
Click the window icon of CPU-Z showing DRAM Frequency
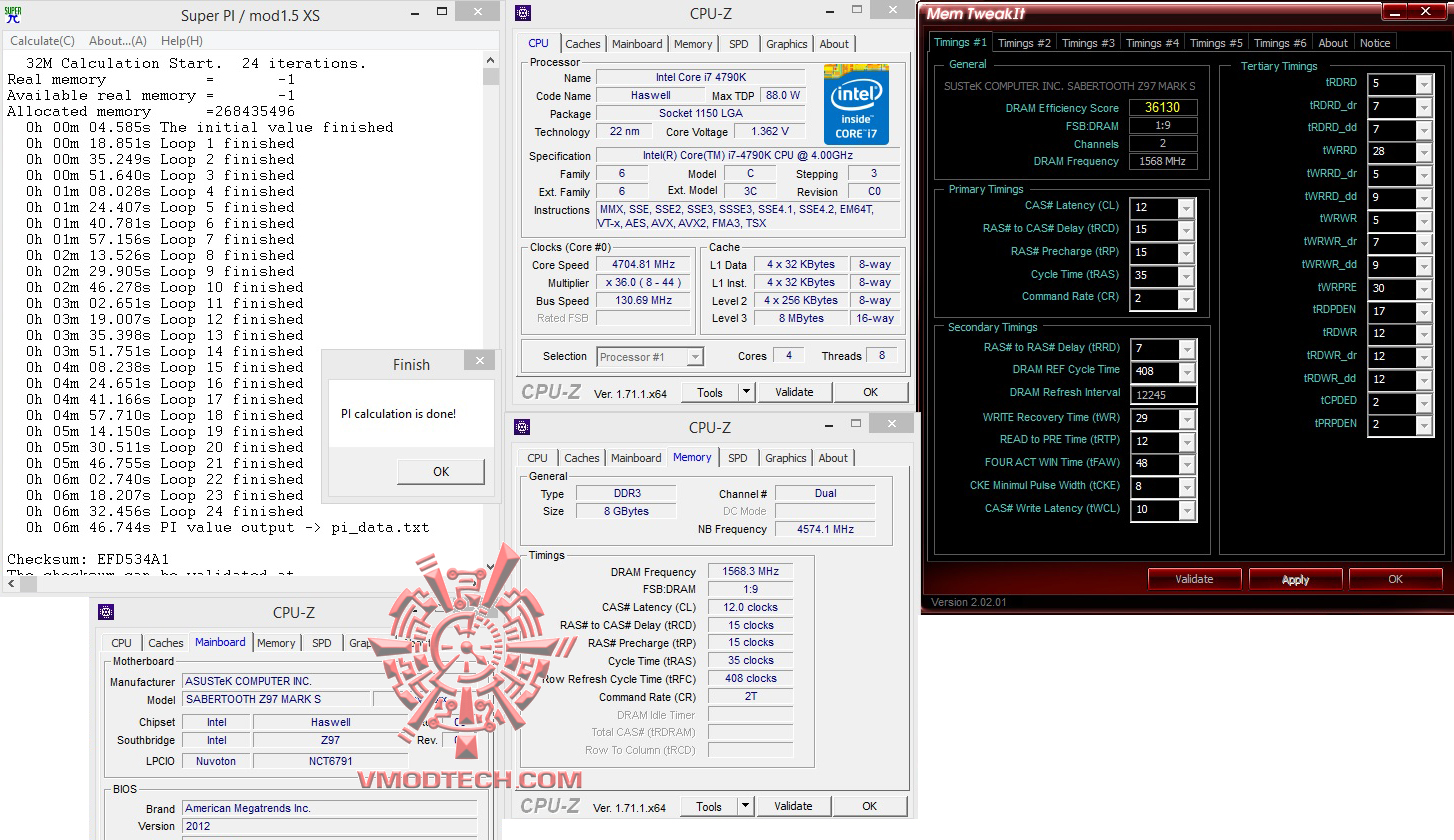tap(522, 427)
